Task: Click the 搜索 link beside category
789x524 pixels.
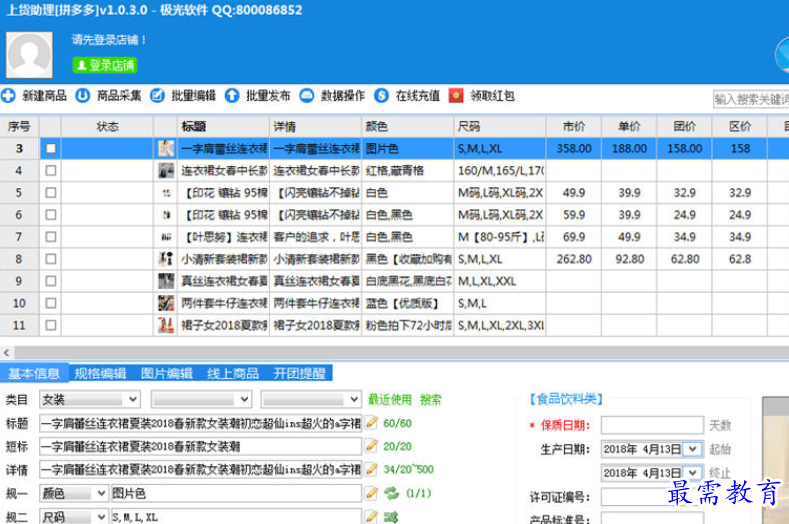Action: 431,400
